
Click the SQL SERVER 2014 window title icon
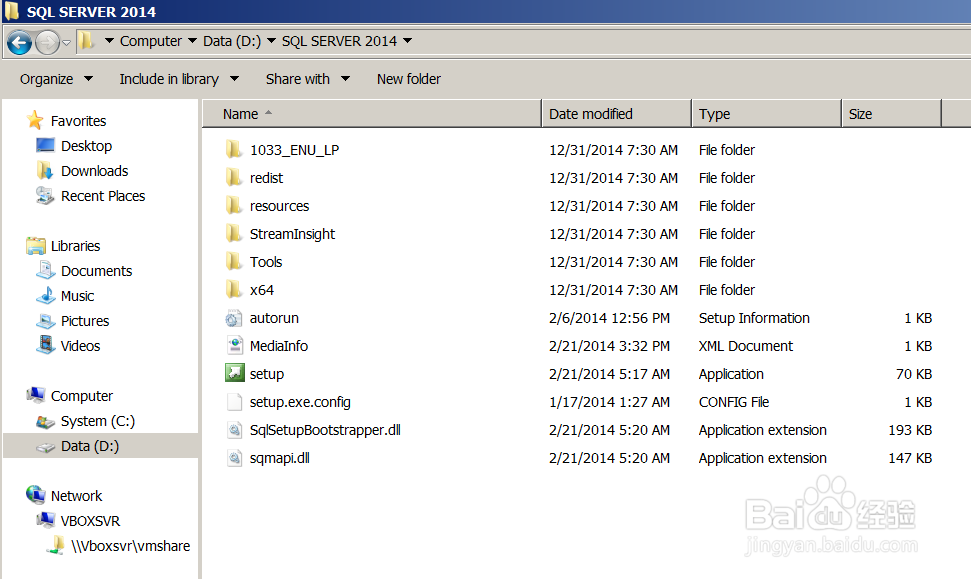coord(12,11)
